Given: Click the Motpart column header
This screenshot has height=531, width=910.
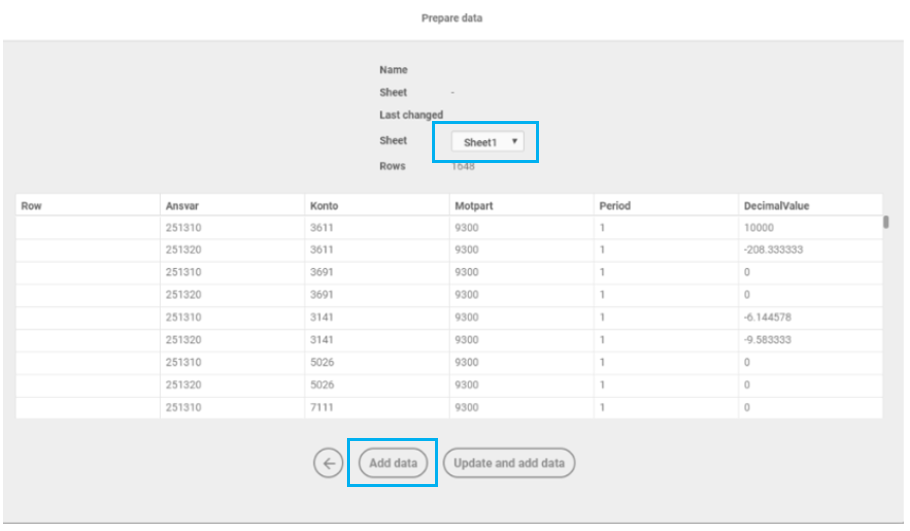Looking at the screenshot, I should (474, 206).
